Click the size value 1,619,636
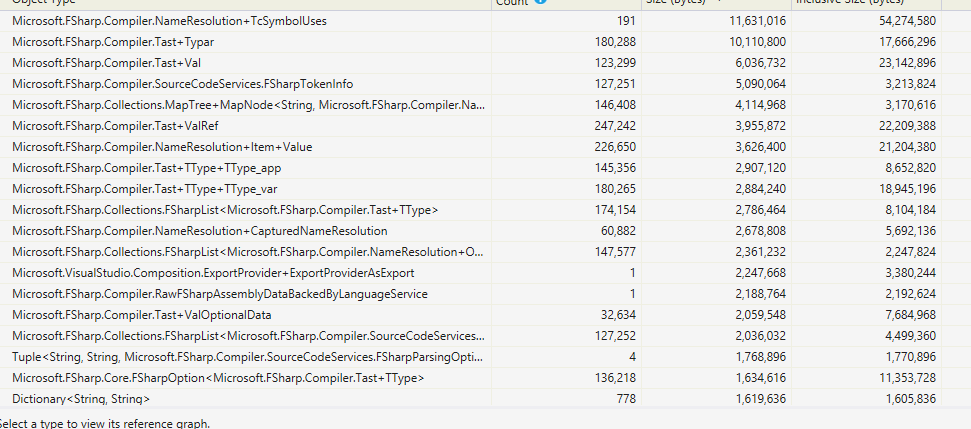Screen dimensions: 971x429 pos(761,399)
